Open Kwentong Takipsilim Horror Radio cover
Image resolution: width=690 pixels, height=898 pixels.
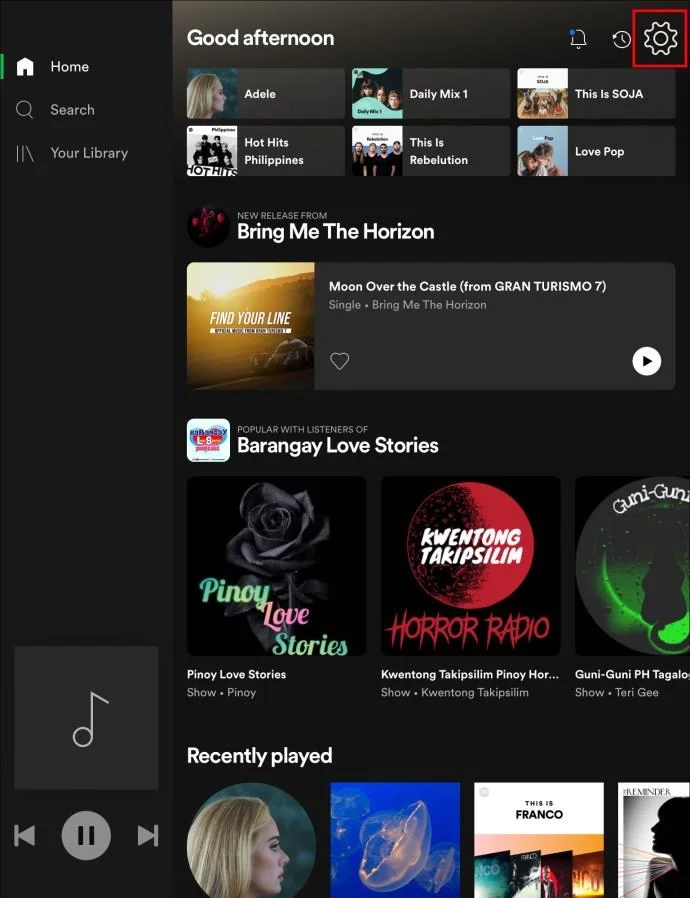click(471, 566)
